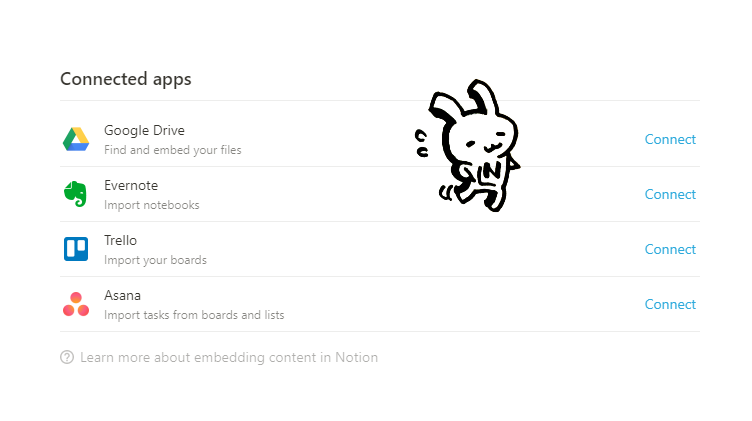Viewport: 752px width, 421px height.
Task: Click the question mark help icon
Action: [x=67, y=357]
